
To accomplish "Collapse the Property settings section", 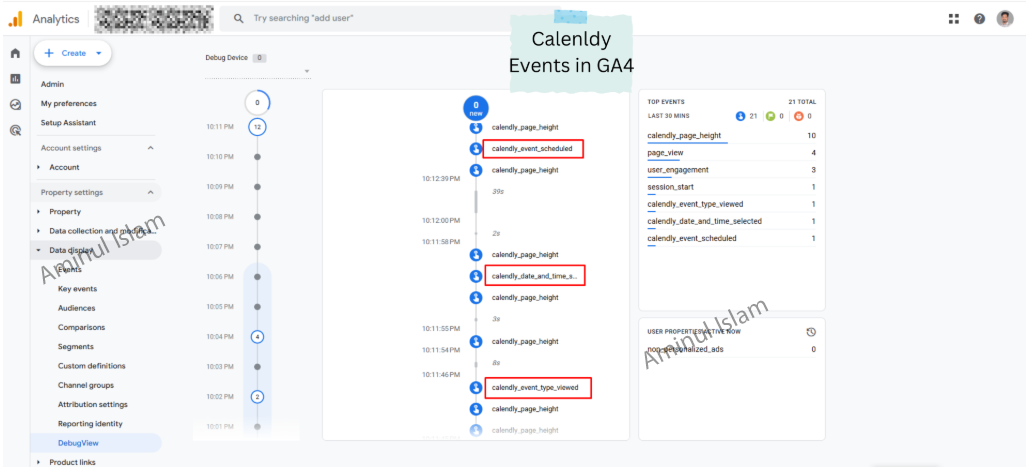I will [151, 193].
